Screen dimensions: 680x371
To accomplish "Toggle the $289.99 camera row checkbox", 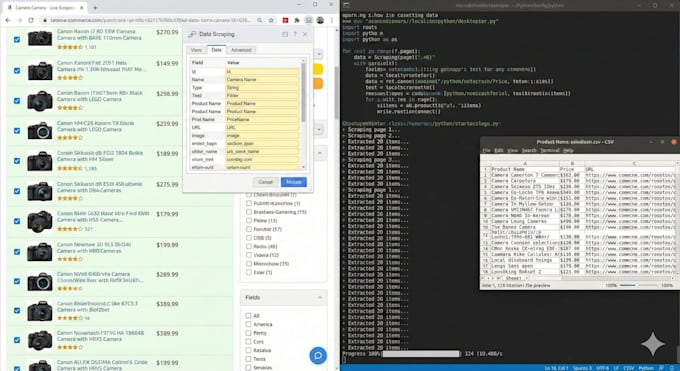I will click(x=16, y=281).
